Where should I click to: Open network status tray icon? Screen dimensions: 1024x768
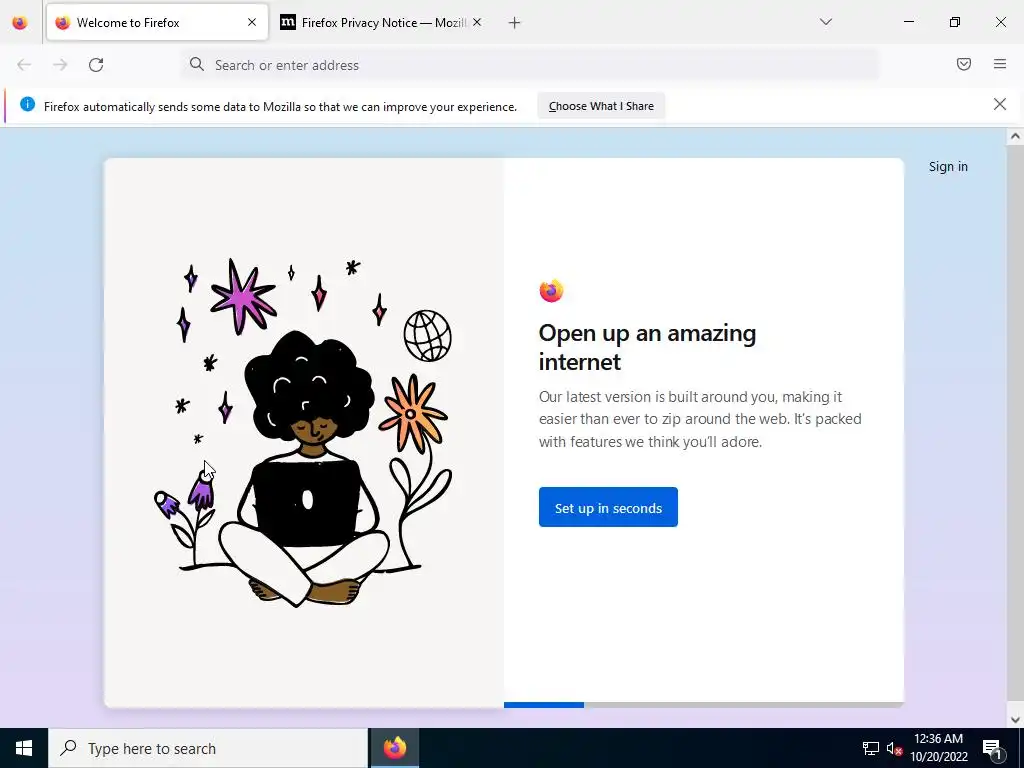pos(871,748)
